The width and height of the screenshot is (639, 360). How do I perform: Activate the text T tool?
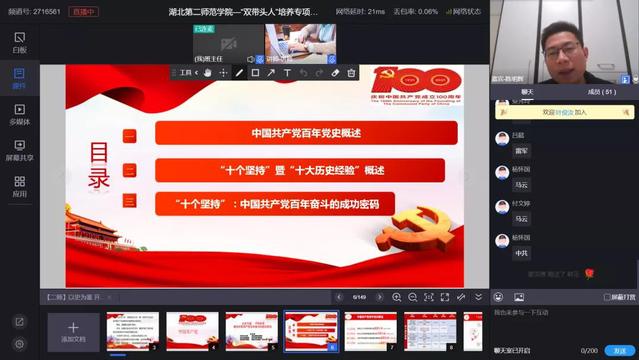[x=287, y=73]
